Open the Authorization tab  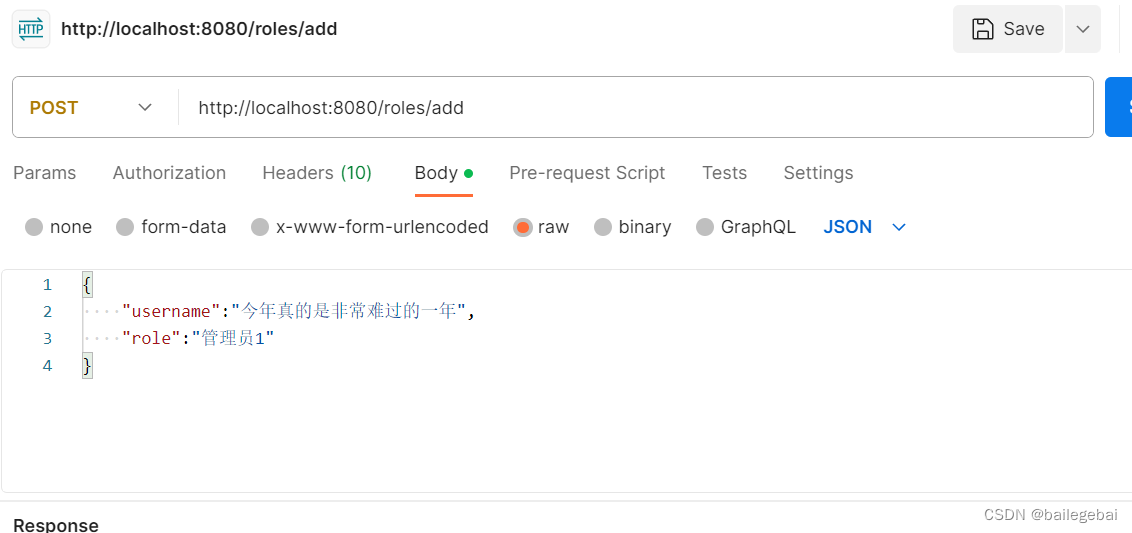169,173
